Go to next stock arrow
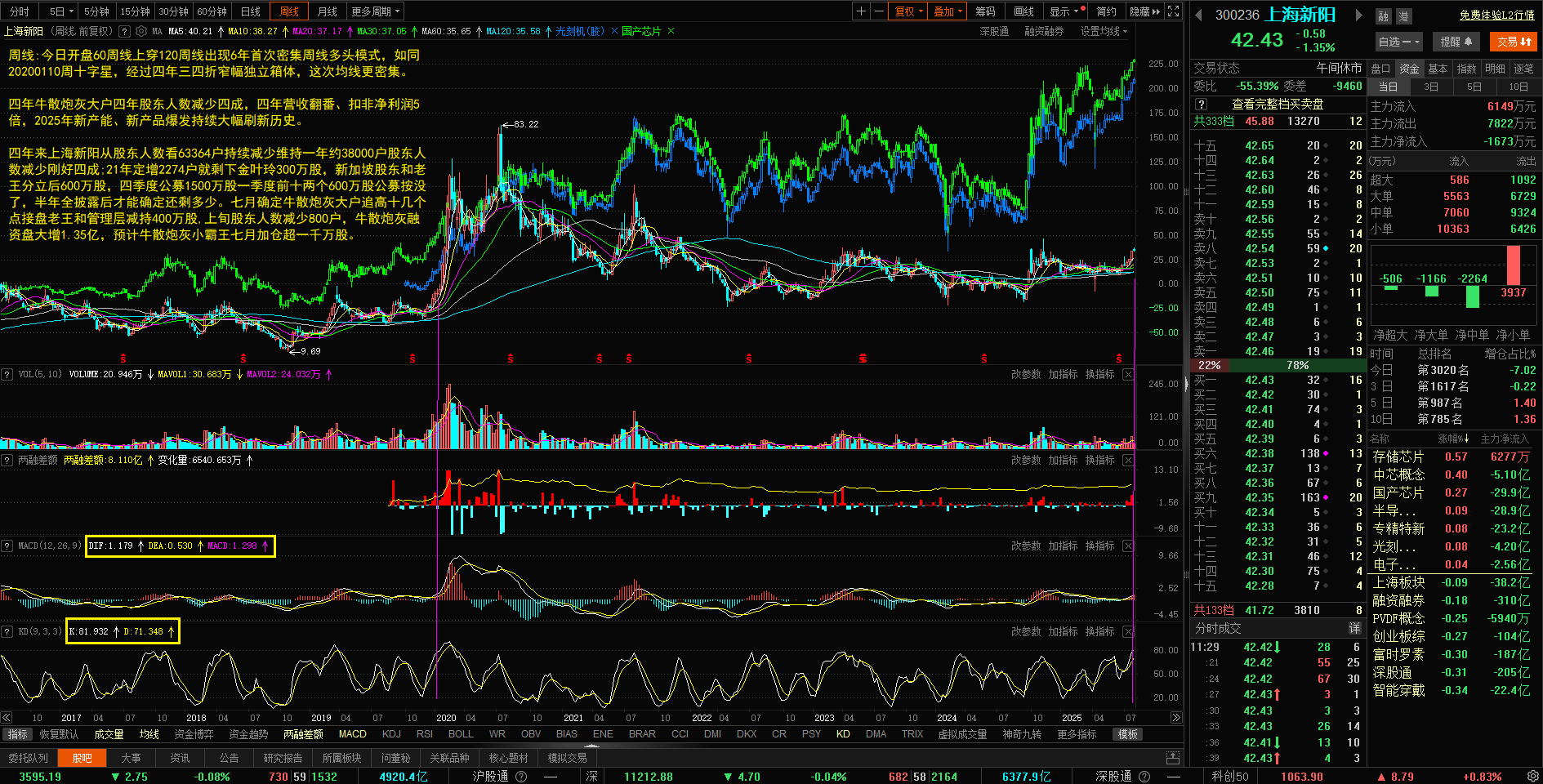Viewport: 1543px width, 784px height. 1359,15
